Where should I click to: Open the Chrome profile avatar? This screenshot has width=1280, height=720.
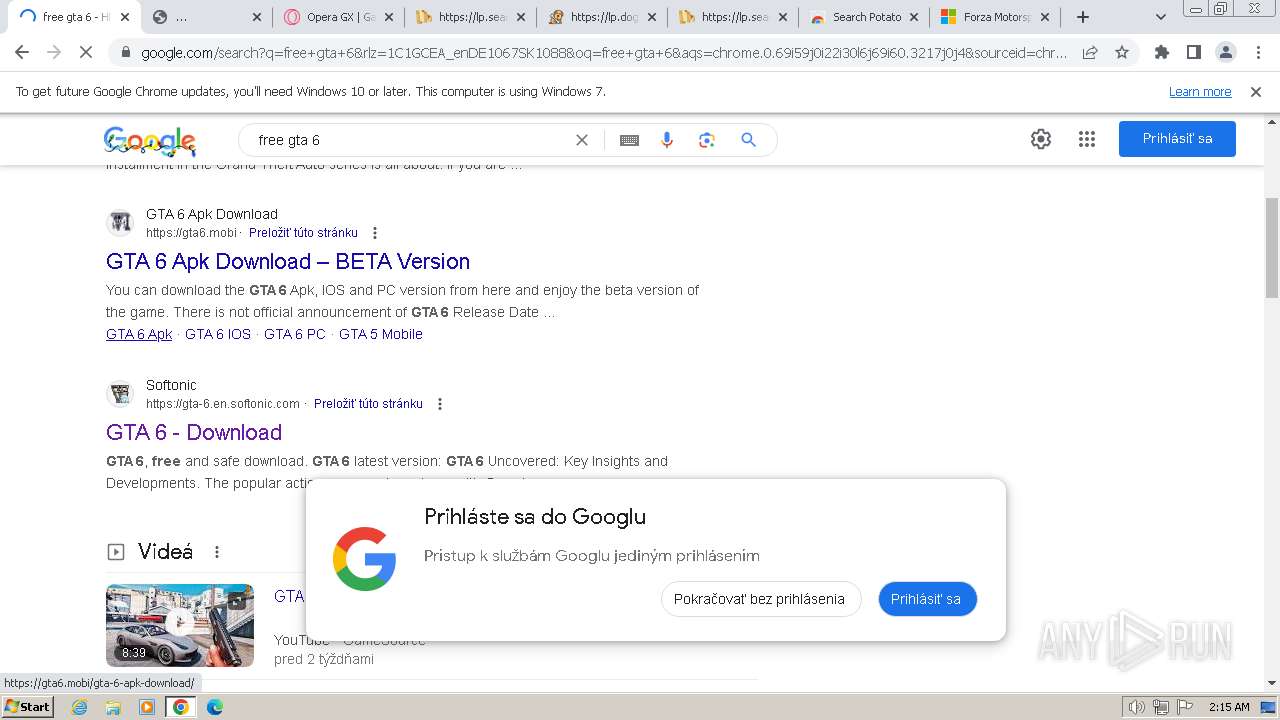coord(1226,53)
